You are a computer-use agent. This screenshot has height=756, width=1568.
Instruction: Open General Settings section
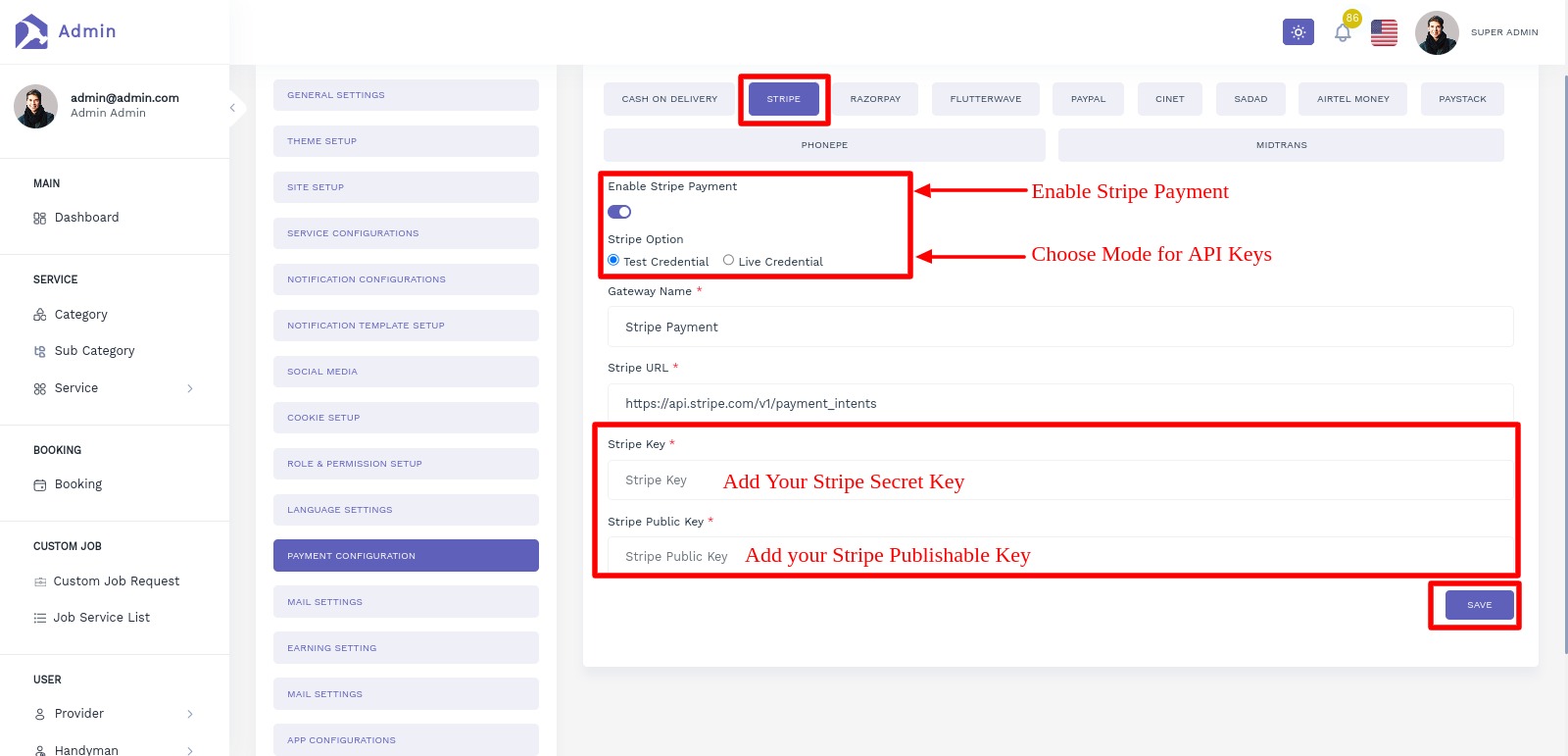(x=406, y=95)
